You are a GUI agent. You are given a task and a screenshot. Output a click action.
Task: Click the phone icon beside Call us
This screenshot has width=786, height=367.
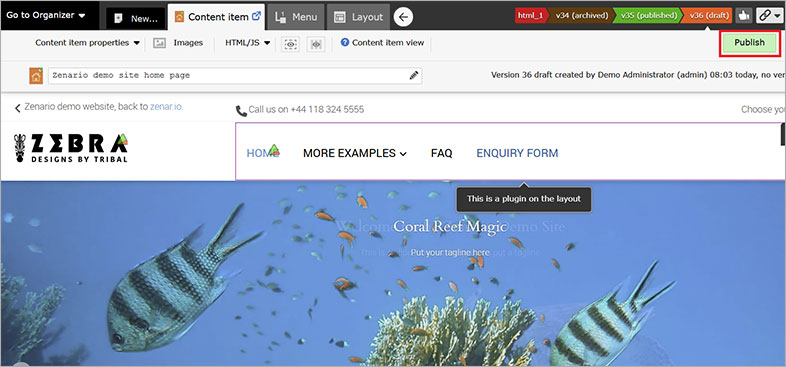tap(241, 111)
